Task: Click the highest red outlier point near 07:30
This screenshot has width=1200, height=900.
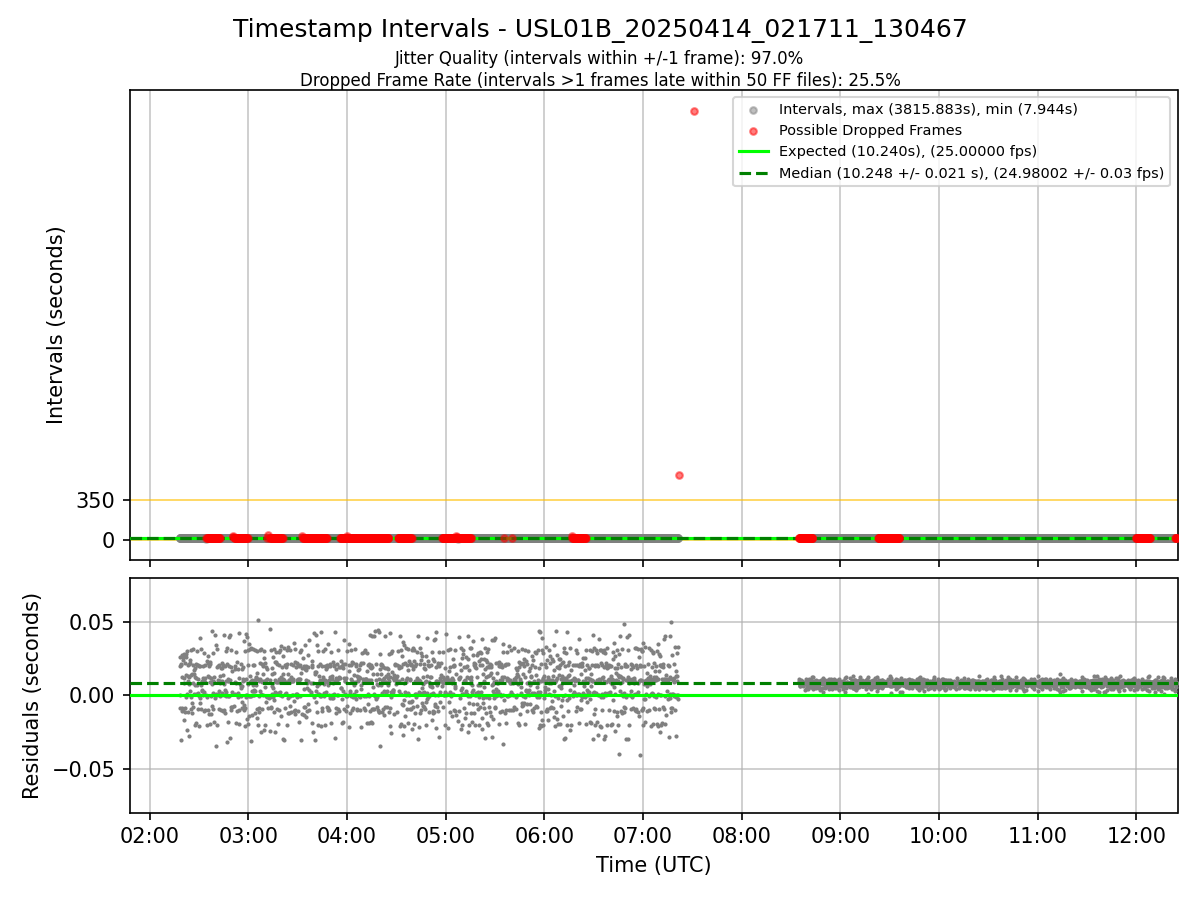Action: tap(694, 111)
